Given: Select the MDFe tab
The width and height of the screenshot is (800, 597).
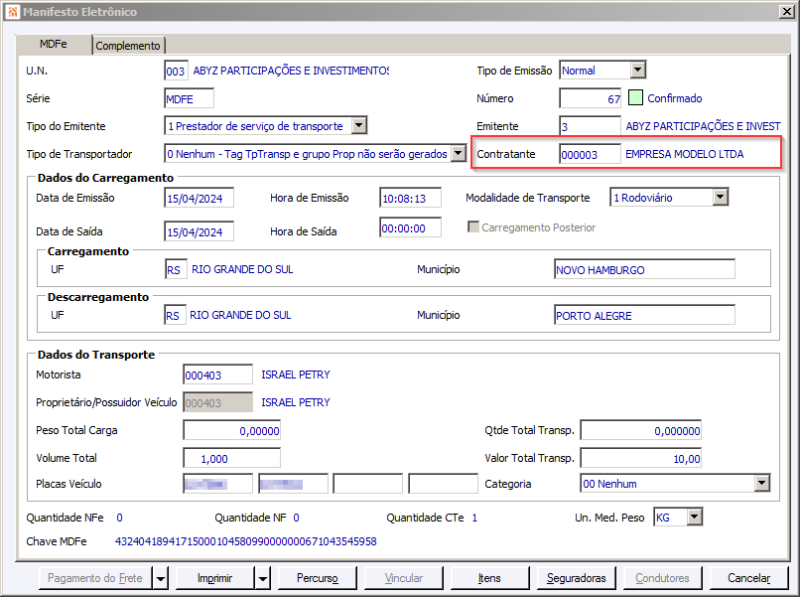Looking at the screenshot, I should tap(54, 46).
